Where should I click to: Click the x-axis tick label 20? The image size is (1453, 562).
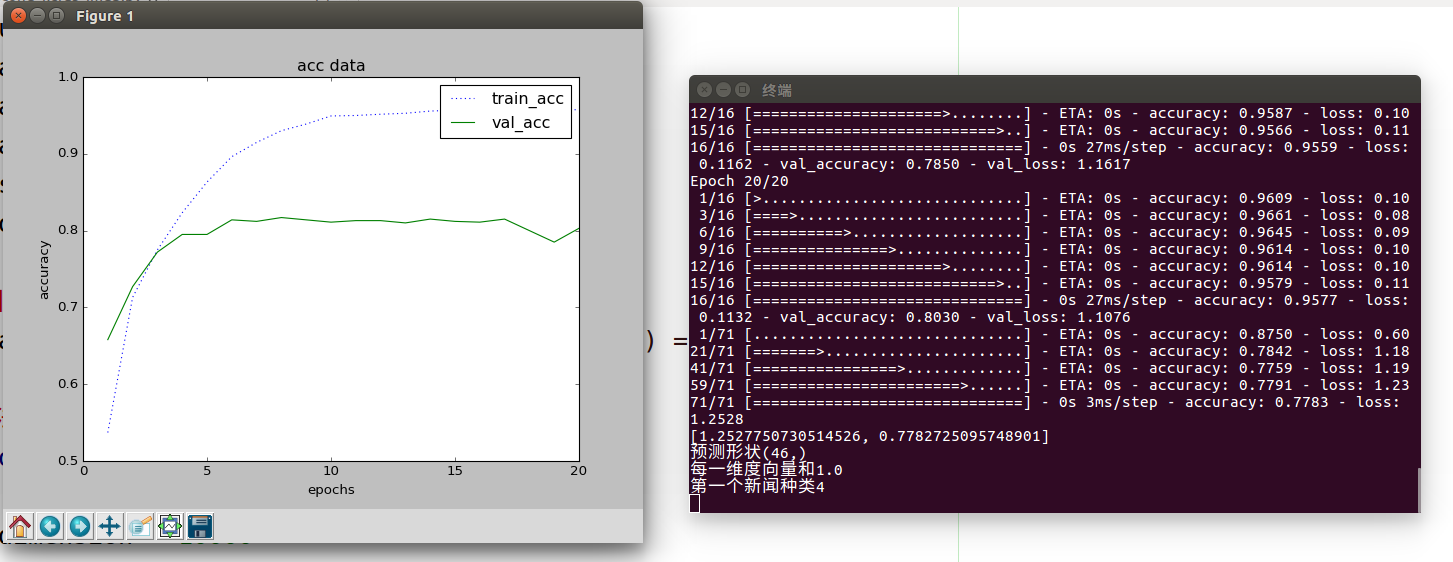click(578, 471)
